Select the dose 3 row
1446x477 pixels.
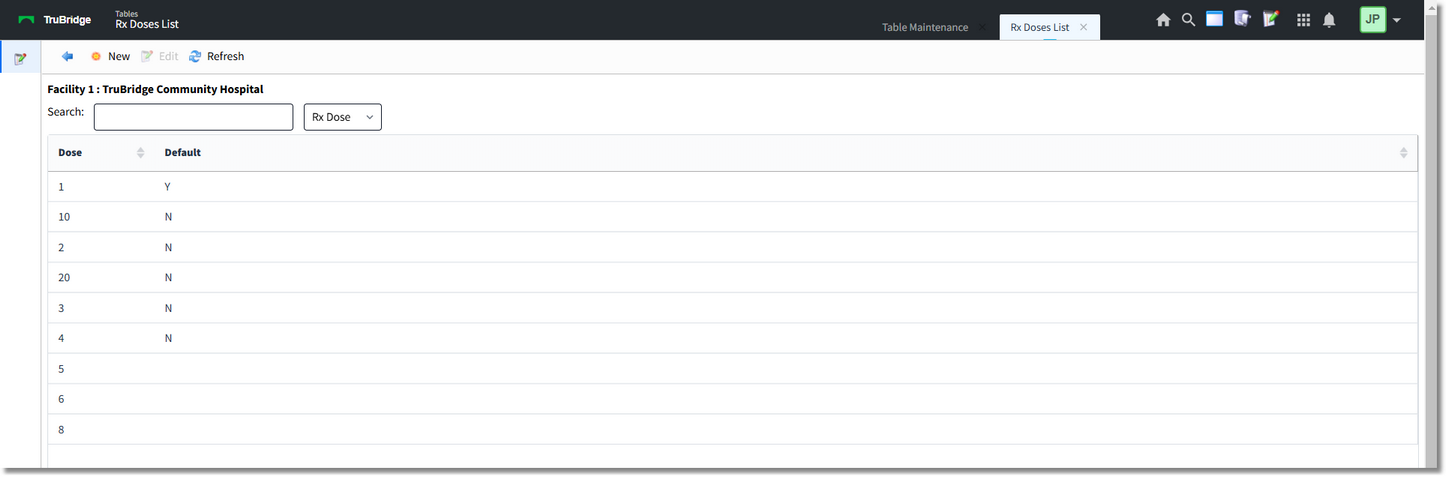click(x=732, y=308)
